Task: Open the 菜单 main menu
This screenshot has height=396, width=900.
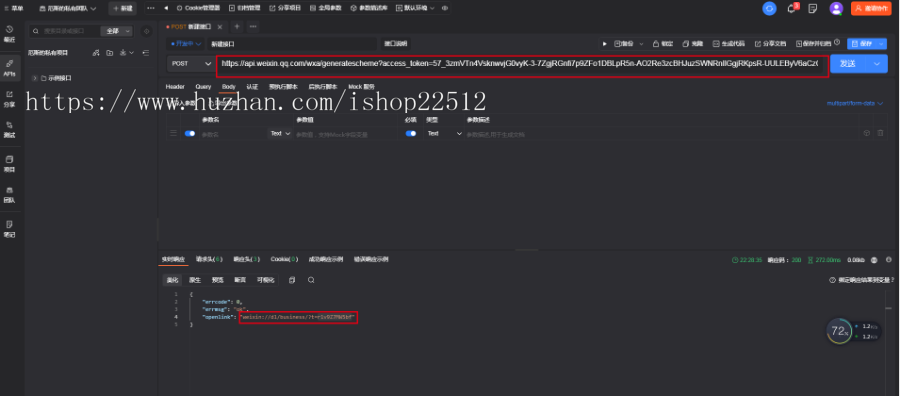Action: click(14, 9)
